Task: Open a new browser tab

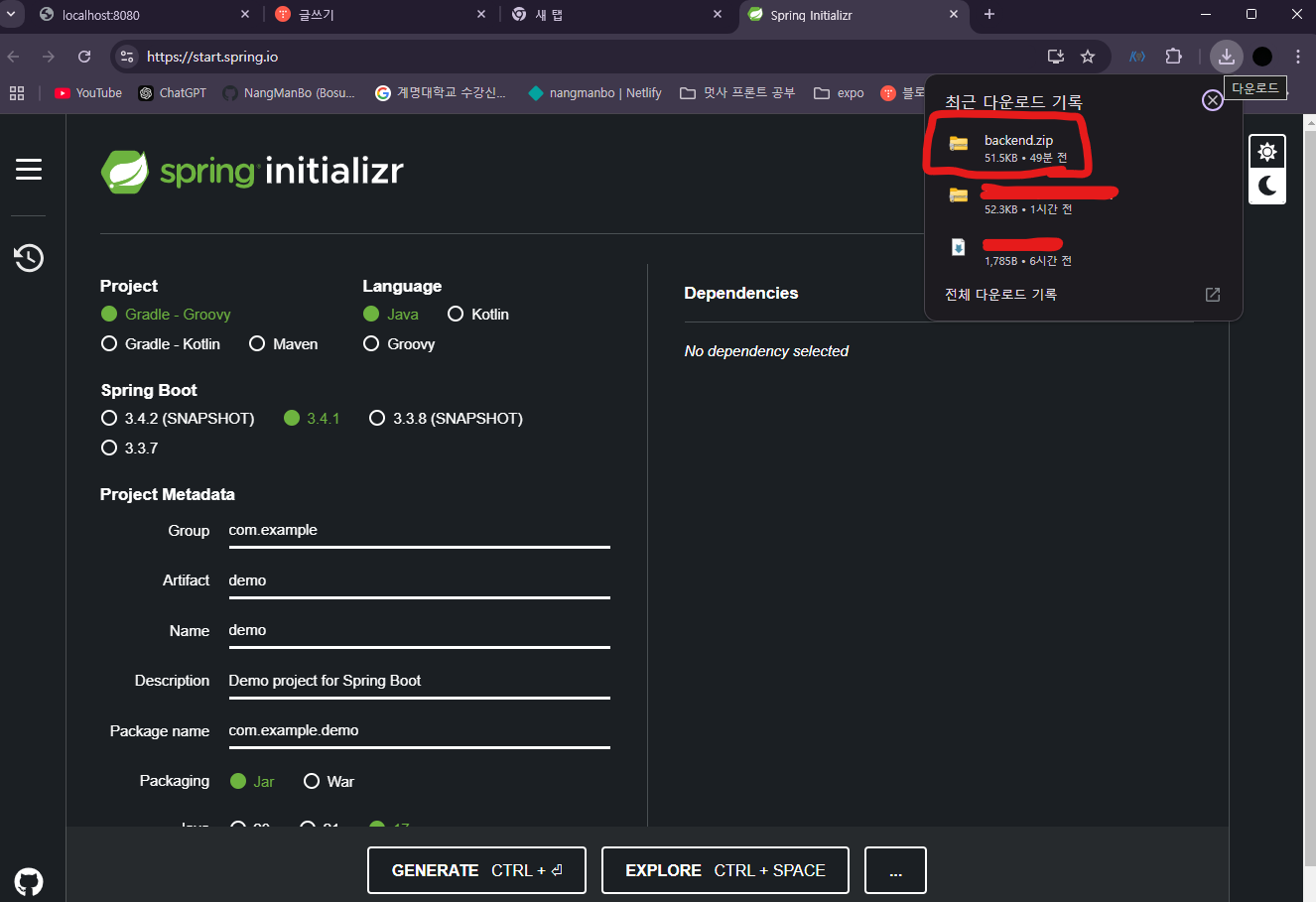Action: pyautogui.click(x=989, y=14)
